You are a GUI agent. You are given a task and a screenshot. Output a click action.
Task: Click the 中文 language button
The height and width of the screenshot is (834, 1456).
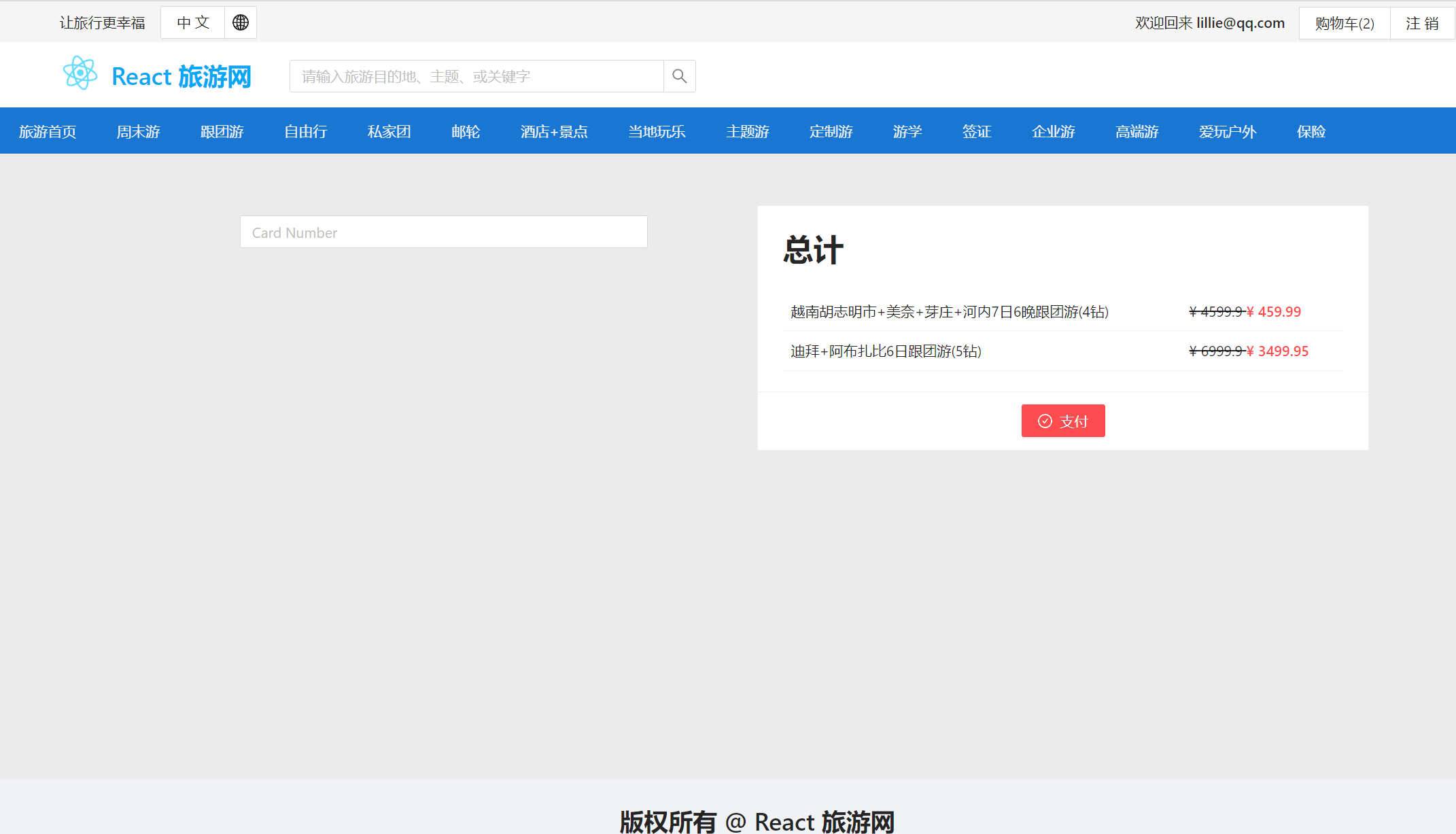click(193, 22)
